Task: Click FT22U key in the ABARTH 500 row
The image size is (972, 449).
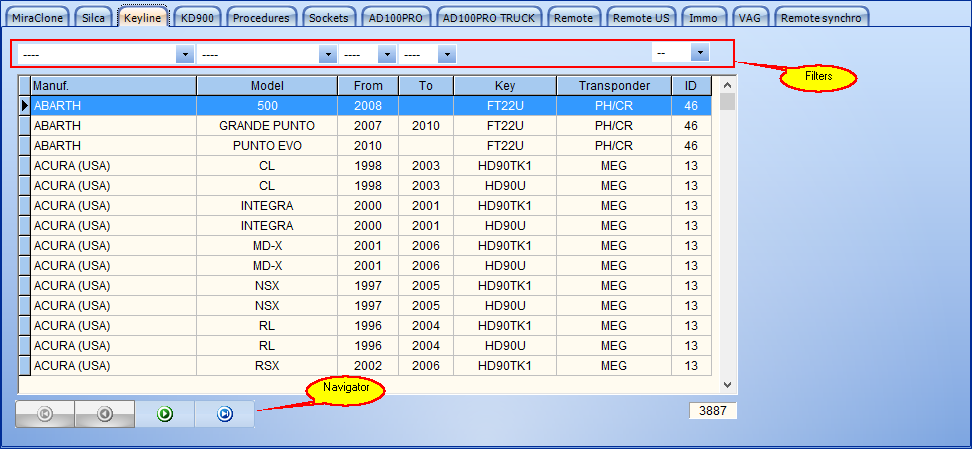Action: [505, 105]
